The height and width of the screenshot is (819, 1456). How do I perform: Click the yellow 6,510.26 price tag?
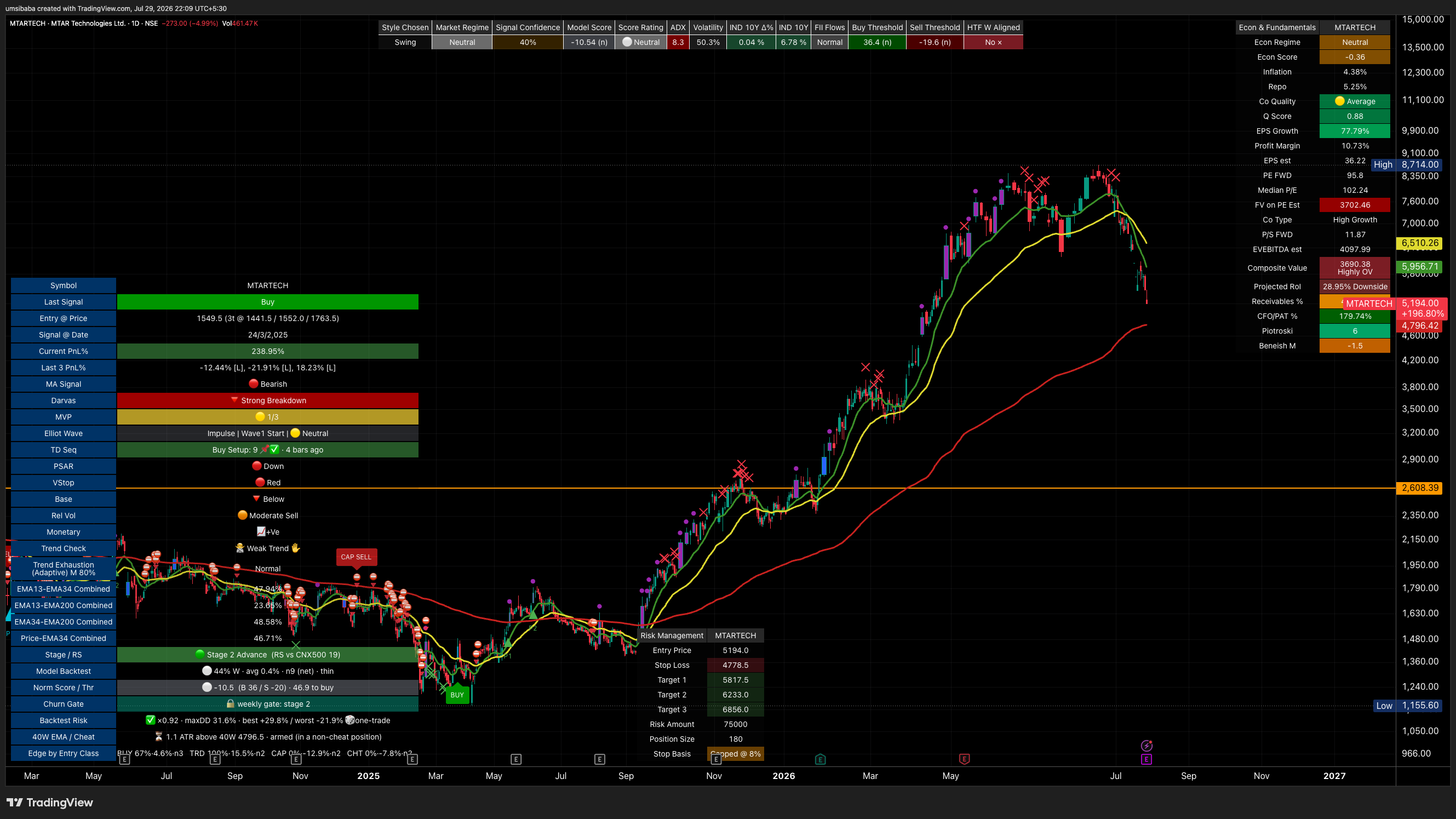pos(1419,243)
